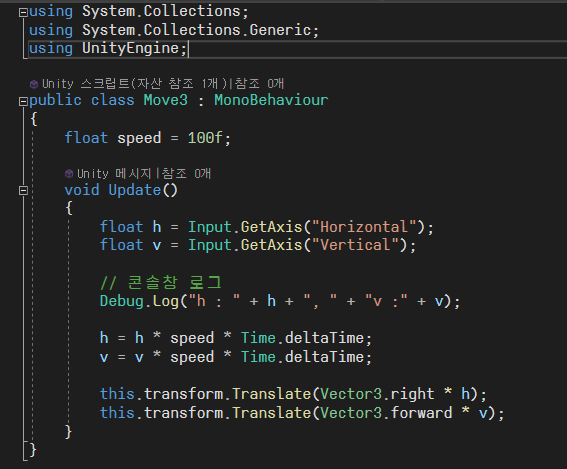Click the 'void' keyword
The width and height of the screenshot is (567, 469).
click(82, 190)
